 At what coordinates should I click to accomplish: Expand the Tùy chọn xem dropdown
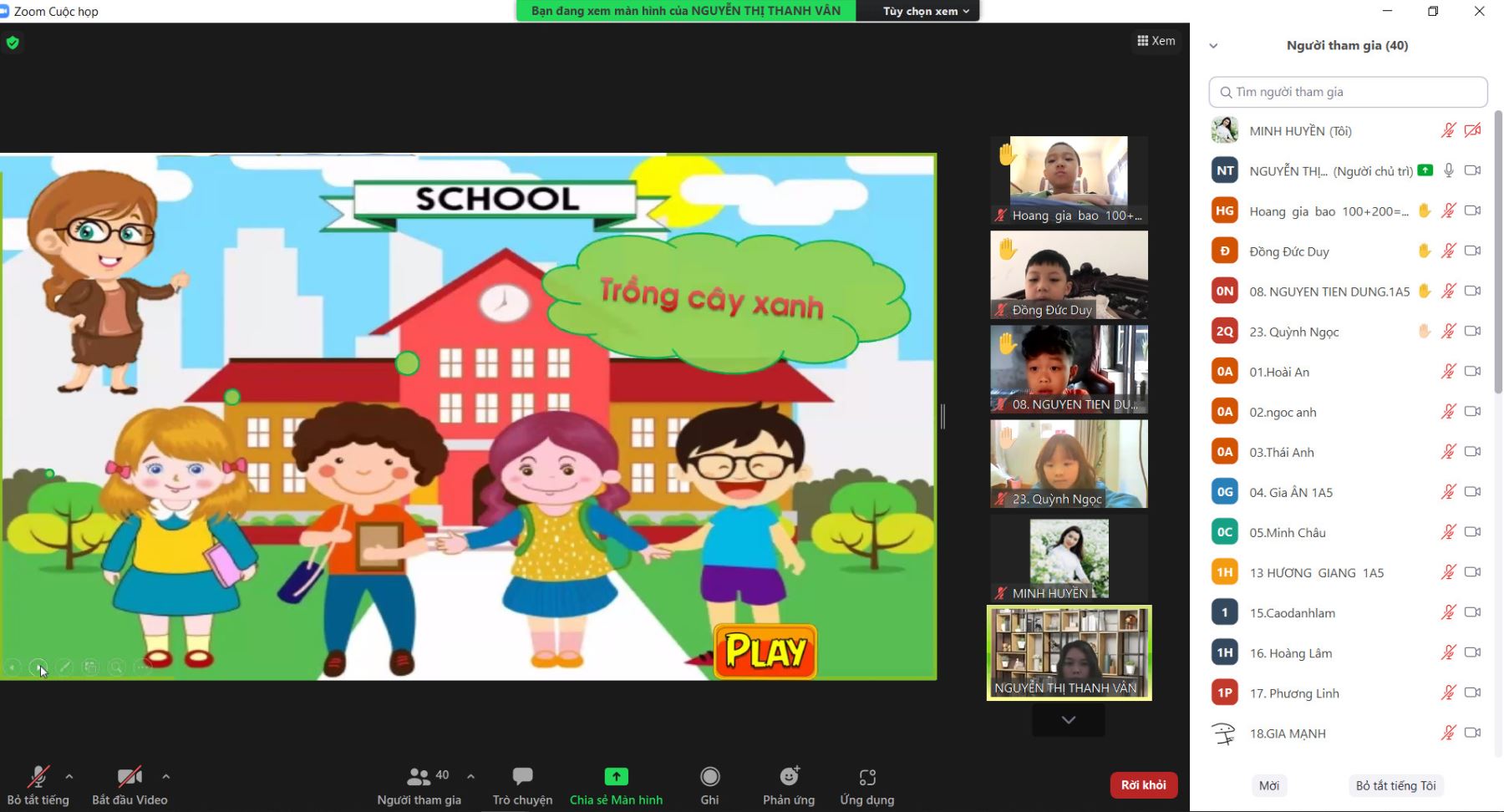pyautogui.click(x=926, y=11)
